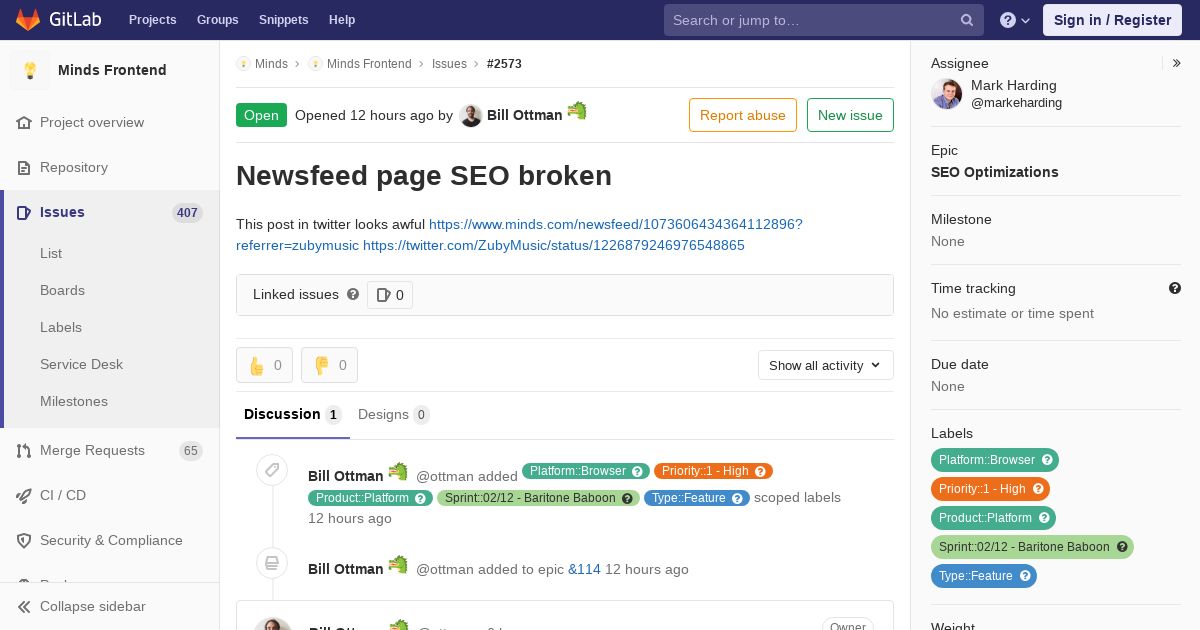Open the Projects menu in navbar

[152, 19]
